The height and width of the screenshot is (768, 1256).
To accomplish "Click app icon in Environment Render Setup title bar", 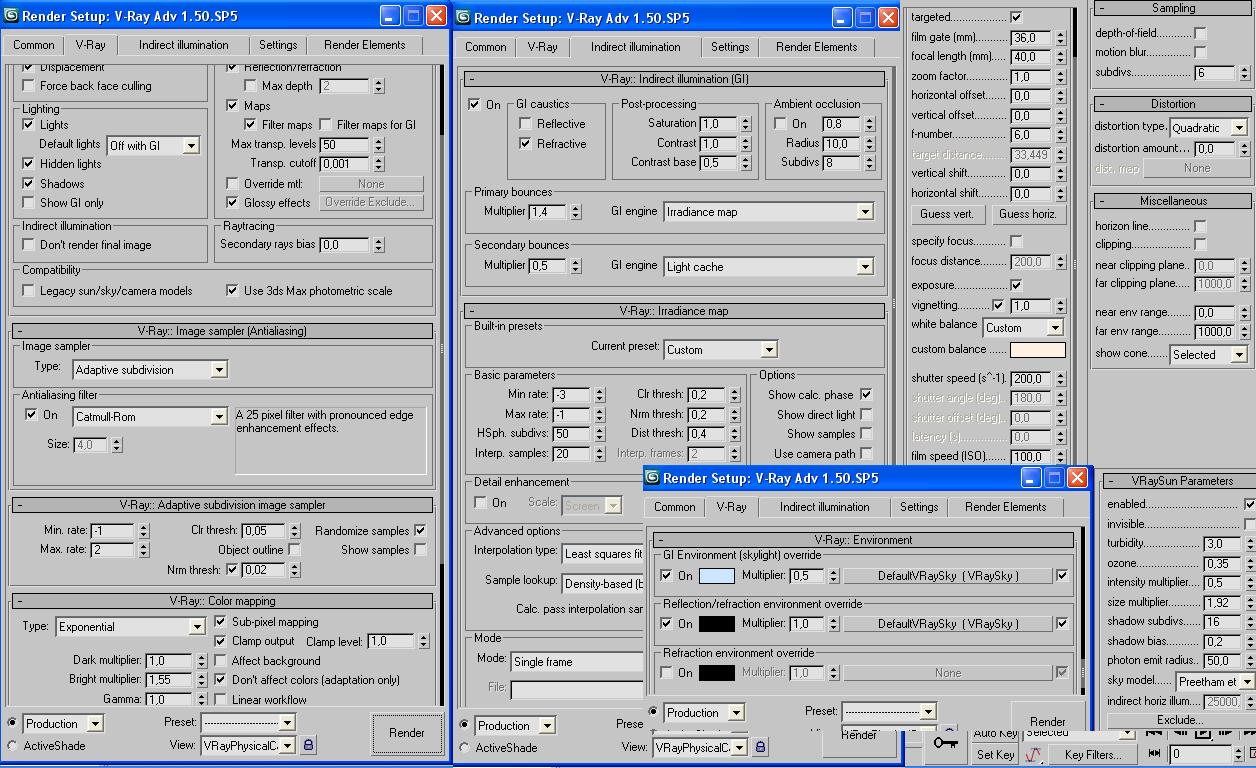I will 652,478.
